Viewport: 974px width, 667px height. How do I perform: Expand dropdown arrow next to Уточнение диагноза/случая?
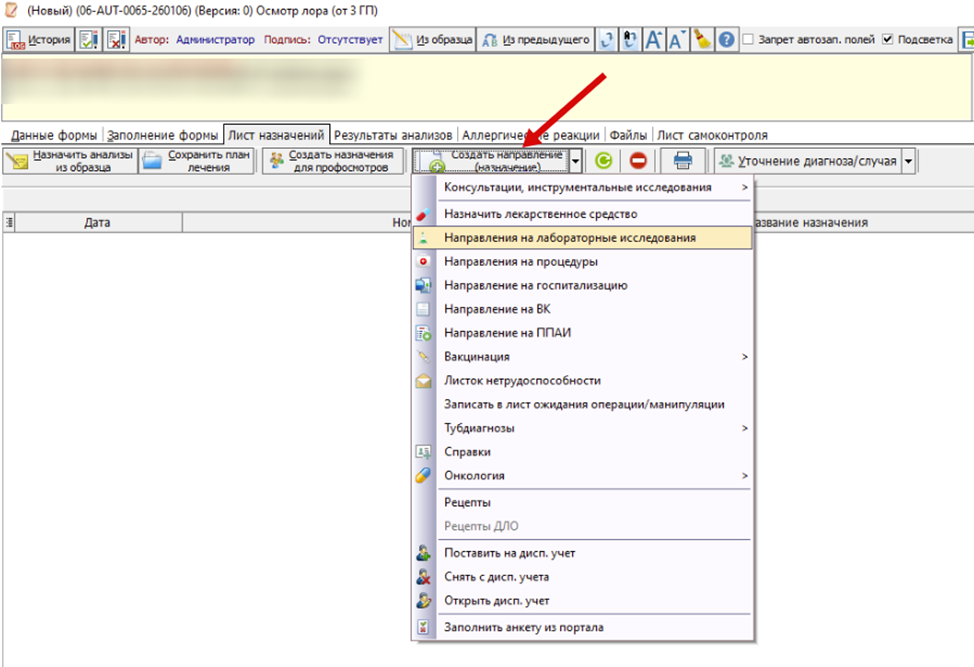pyautogui.click(x=908, y=161)
